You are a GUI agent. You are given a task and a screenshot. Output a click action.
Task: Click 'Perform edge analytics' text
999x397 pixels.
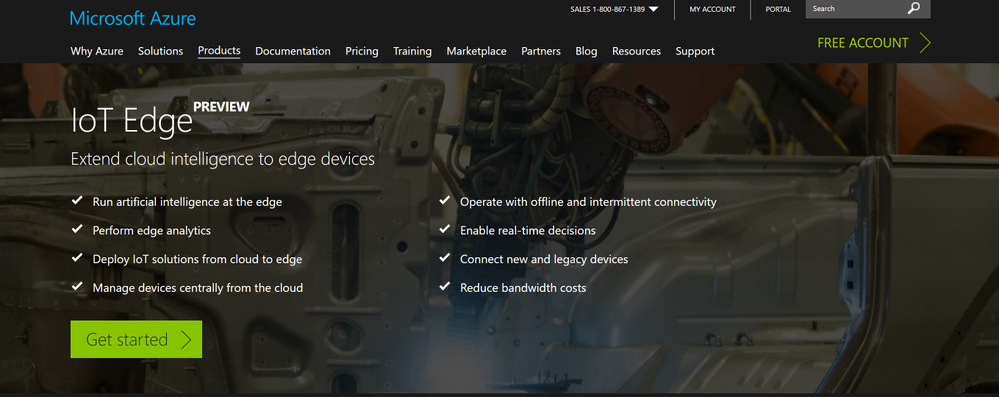(152, 231)
